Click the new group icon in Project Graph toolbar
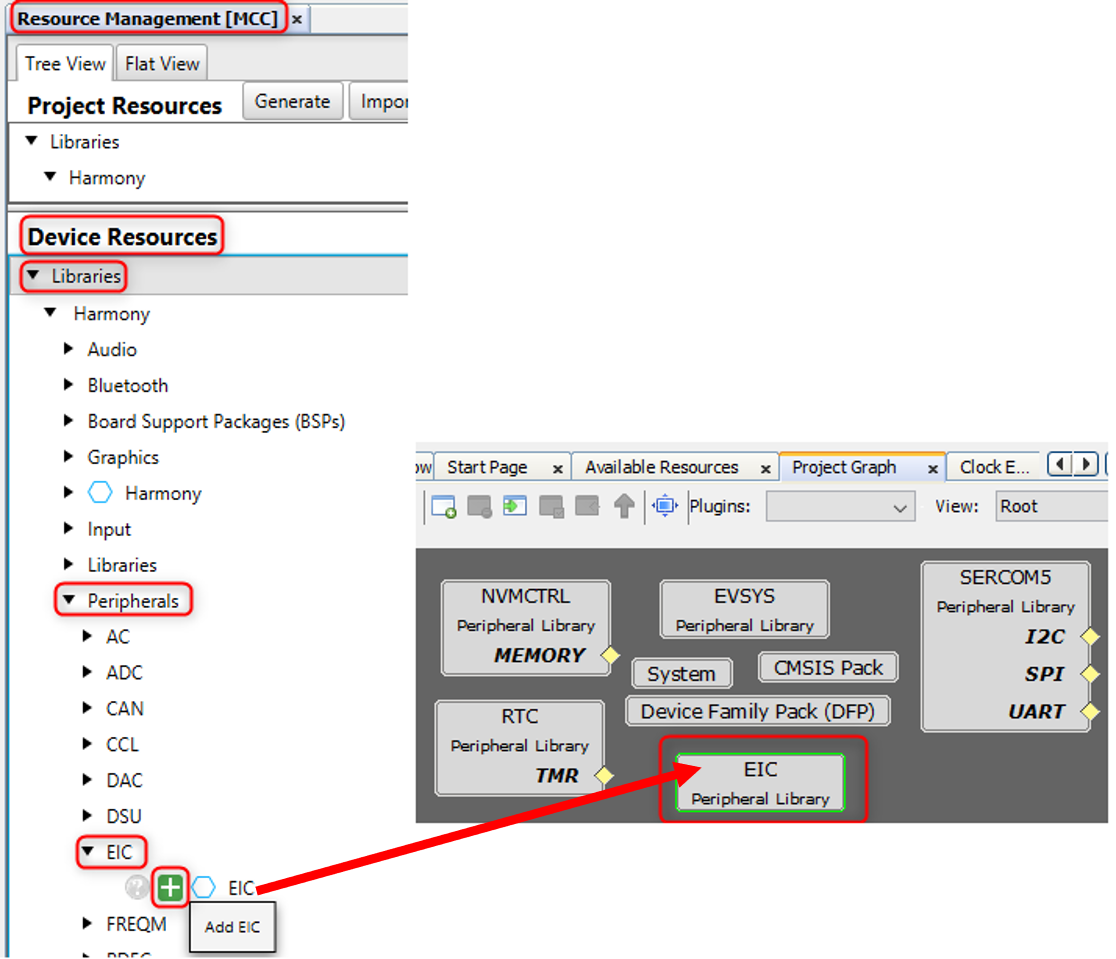1116x959 pixels. [444, 506]
